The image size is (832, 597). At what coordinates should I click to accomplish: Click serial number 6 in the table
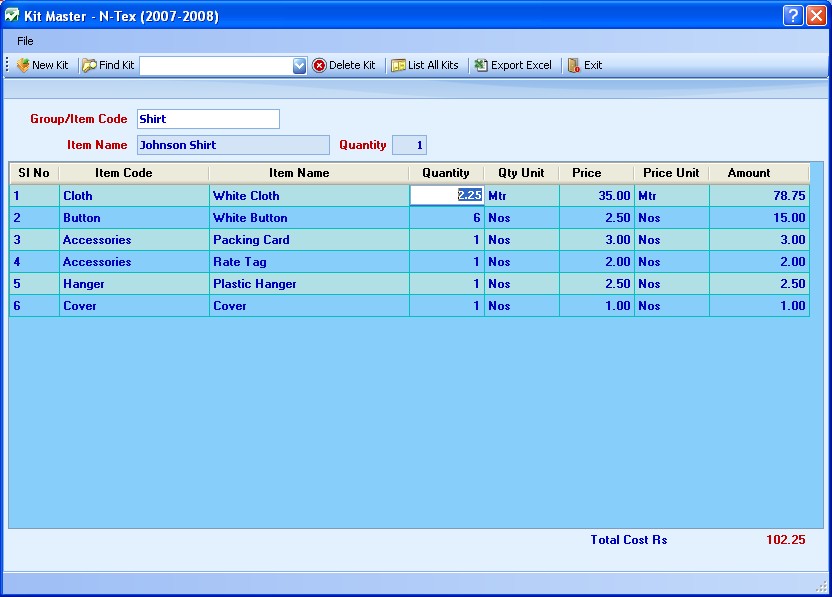[34, 306]
